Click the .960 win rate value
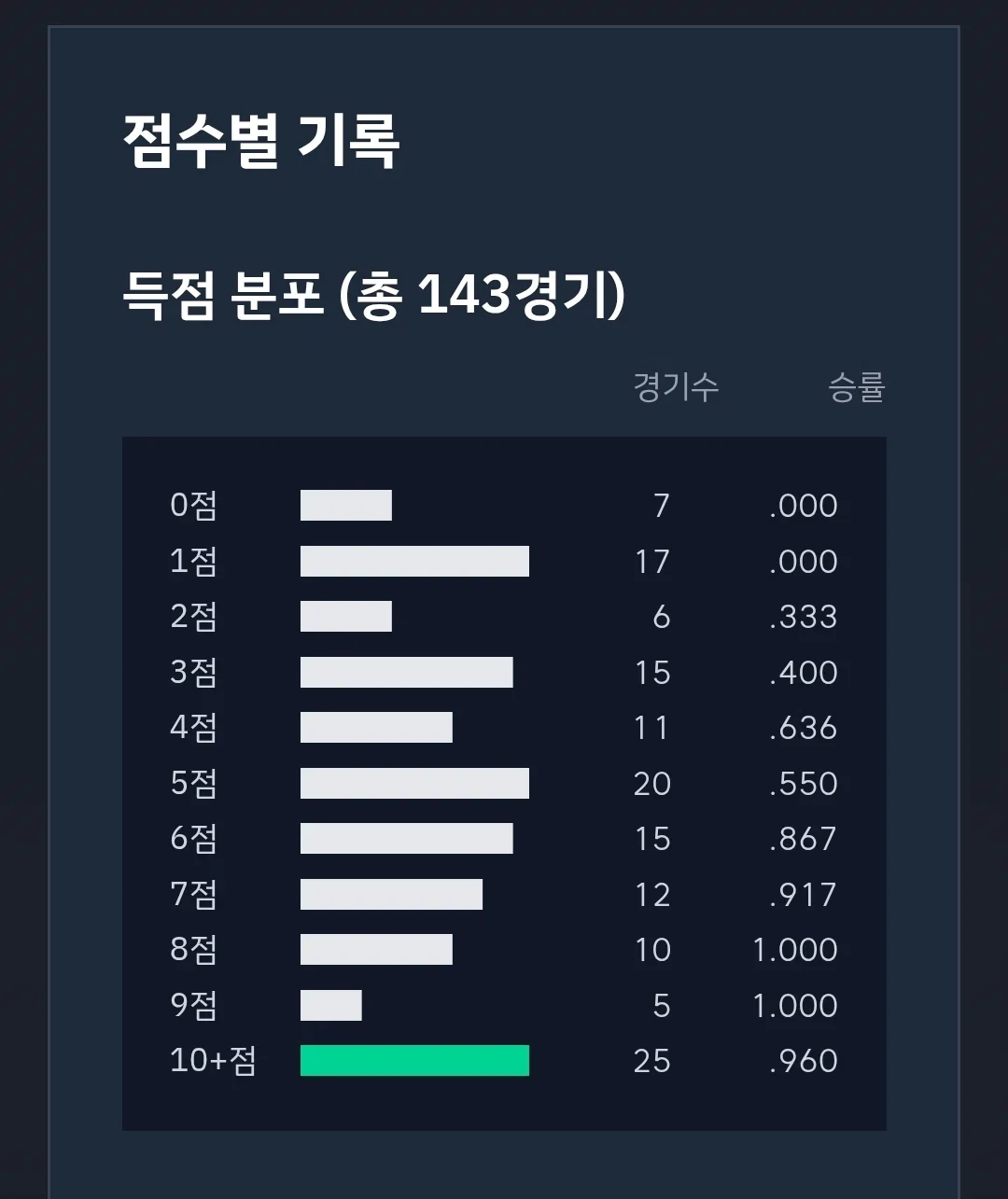This screenshot has width=1008, height=1199. (804, 1061)
